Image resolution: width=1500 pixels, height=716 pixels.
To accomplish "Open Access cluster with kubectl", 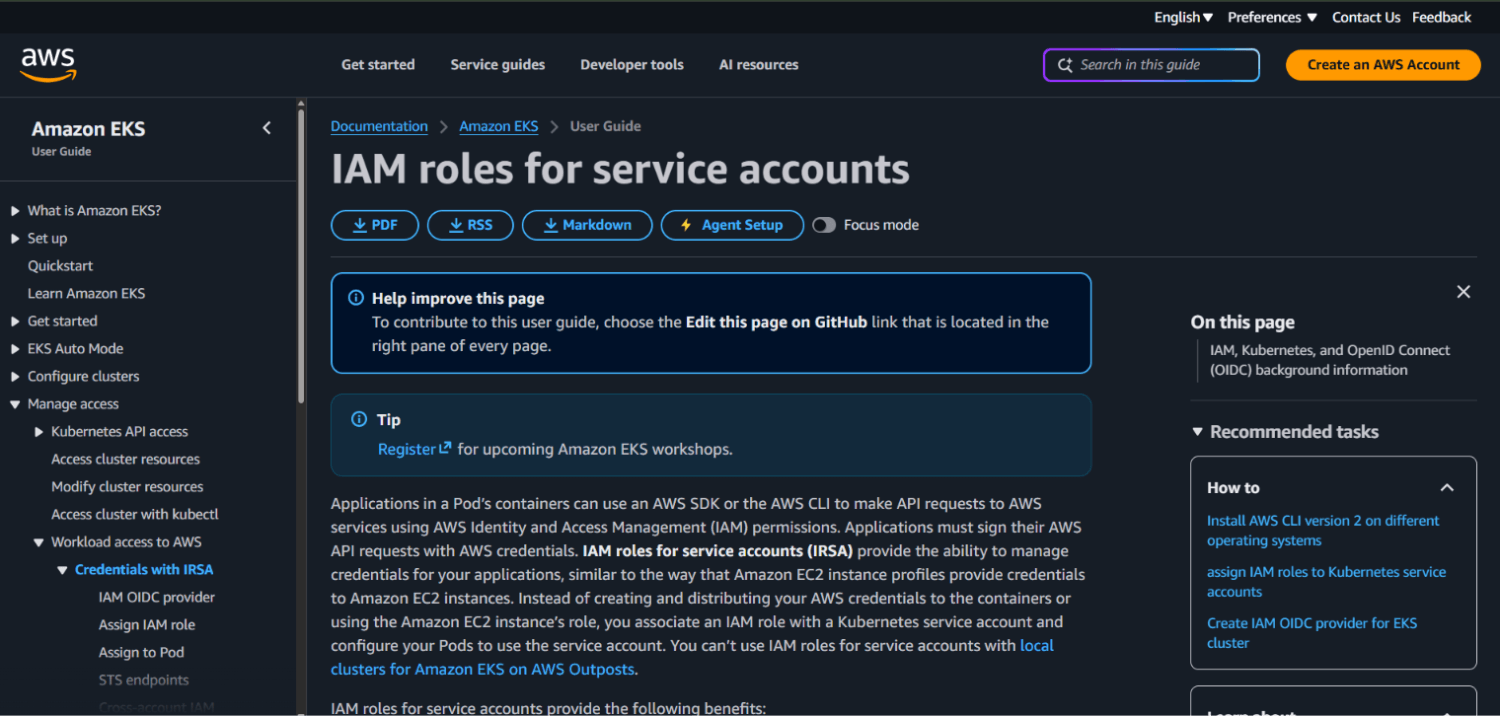I will [135, 514].
